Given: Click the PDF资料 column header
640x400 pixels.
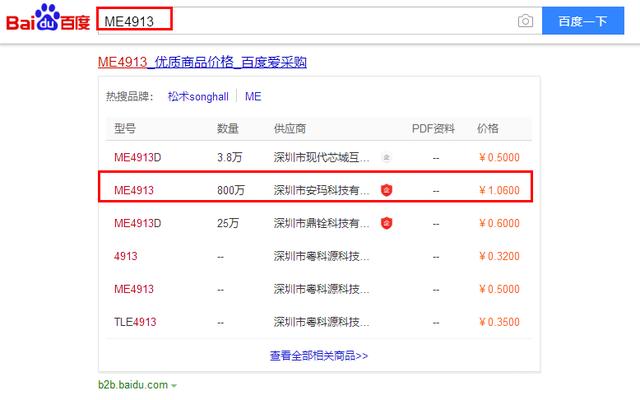Looking at the screenshot, I should (x=433, y=129).
